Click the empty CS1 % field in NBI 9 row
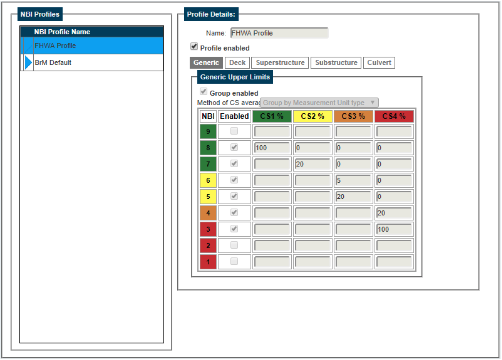Screen dimensions: 502x360 click(x=272, y=131)
